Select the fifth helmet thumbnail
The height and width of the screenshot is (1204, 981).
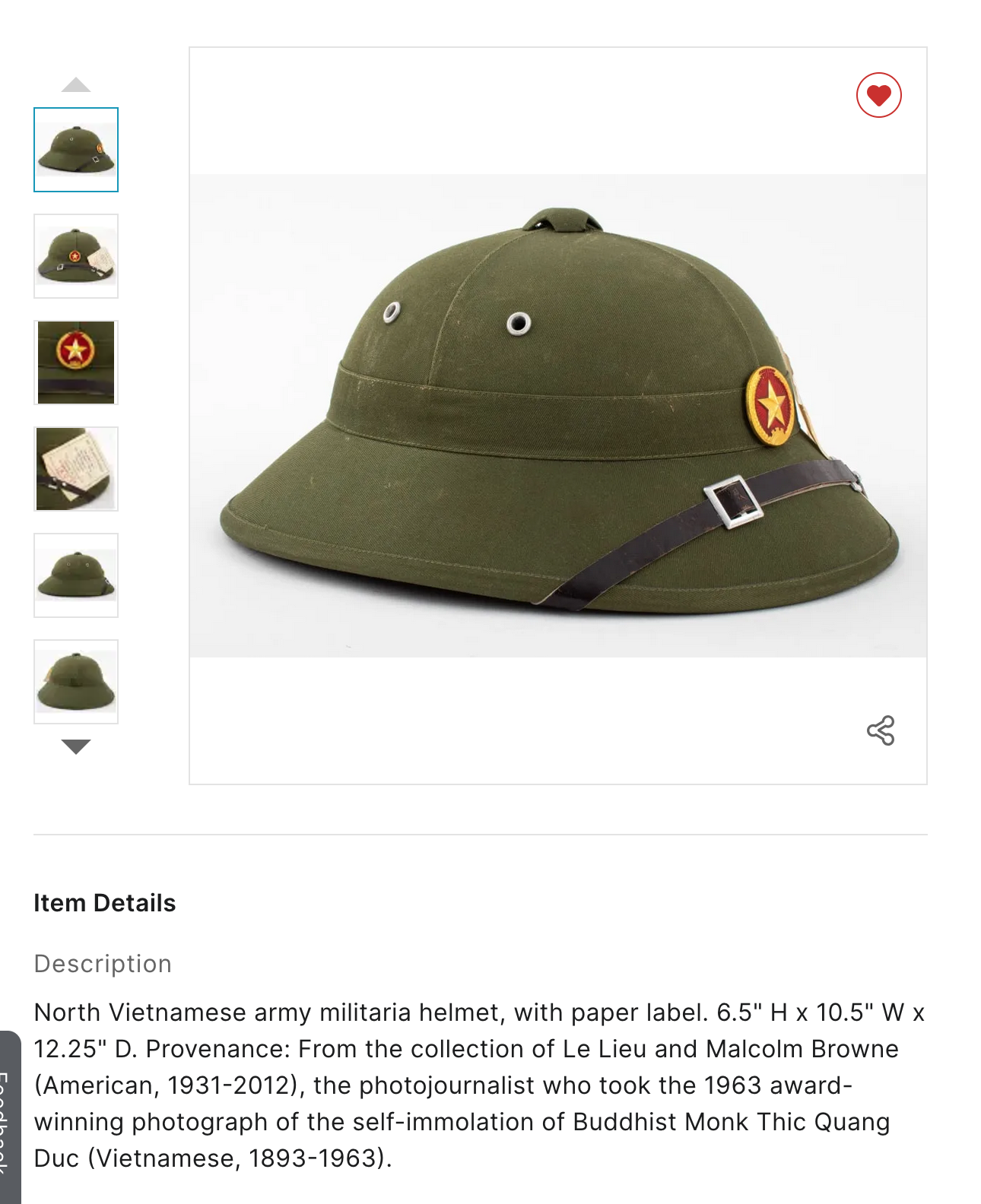click(x=76, y=575)
